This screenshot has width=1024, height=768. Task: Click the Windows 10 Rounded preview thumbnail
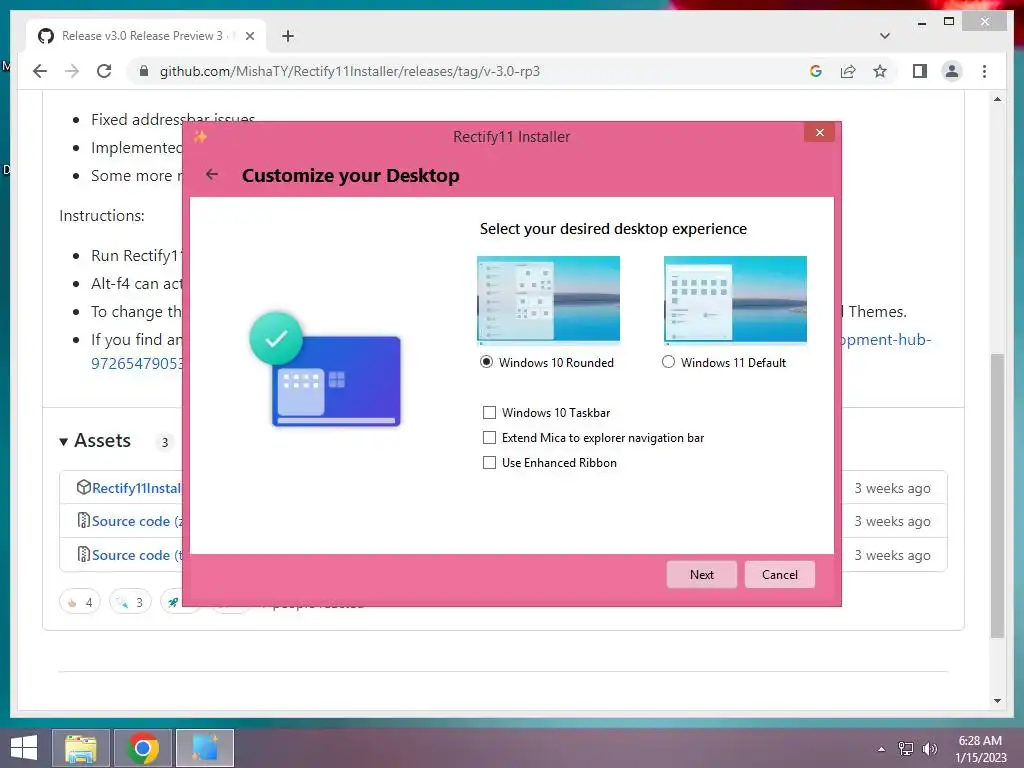pyautogui.click(x=549, y=300)
